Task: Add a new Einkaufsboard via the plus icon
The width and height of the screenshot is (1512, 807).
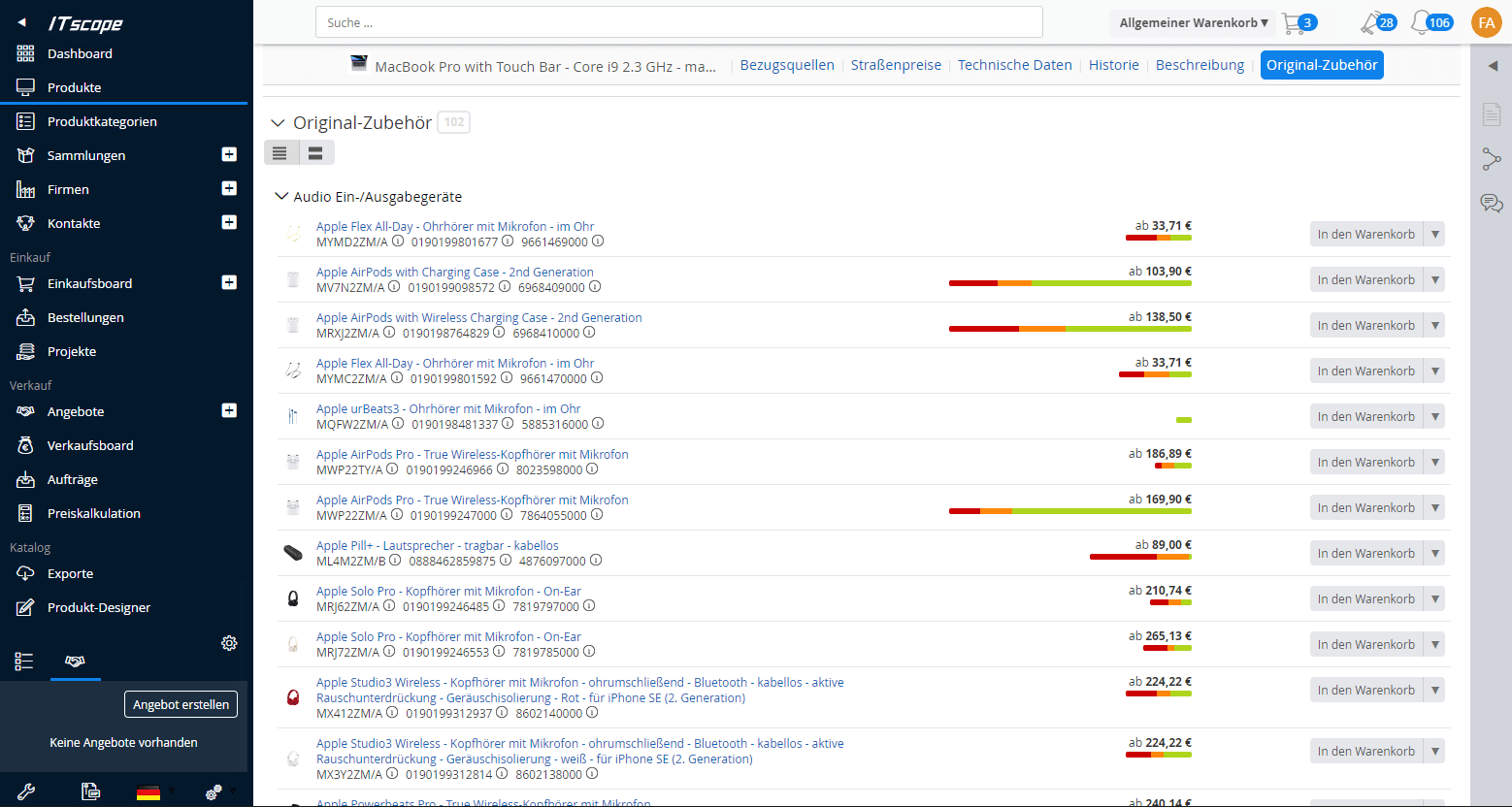Action: tap(229, 282)
